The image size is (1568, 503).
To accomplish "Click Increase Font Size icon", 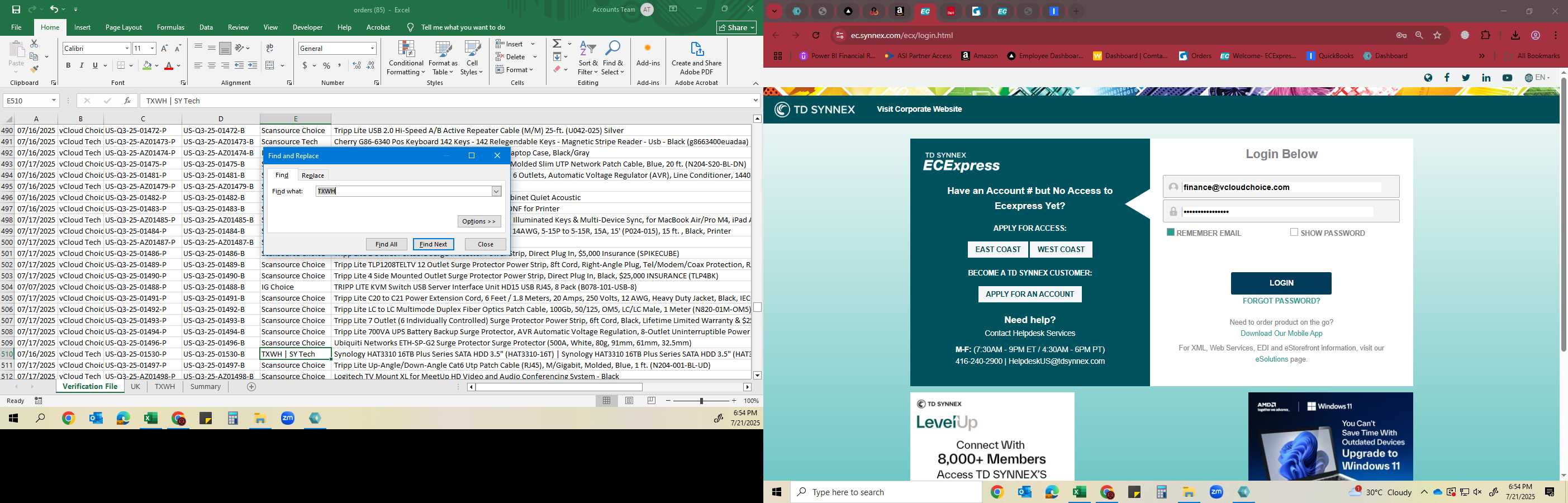I will [164, 48].
